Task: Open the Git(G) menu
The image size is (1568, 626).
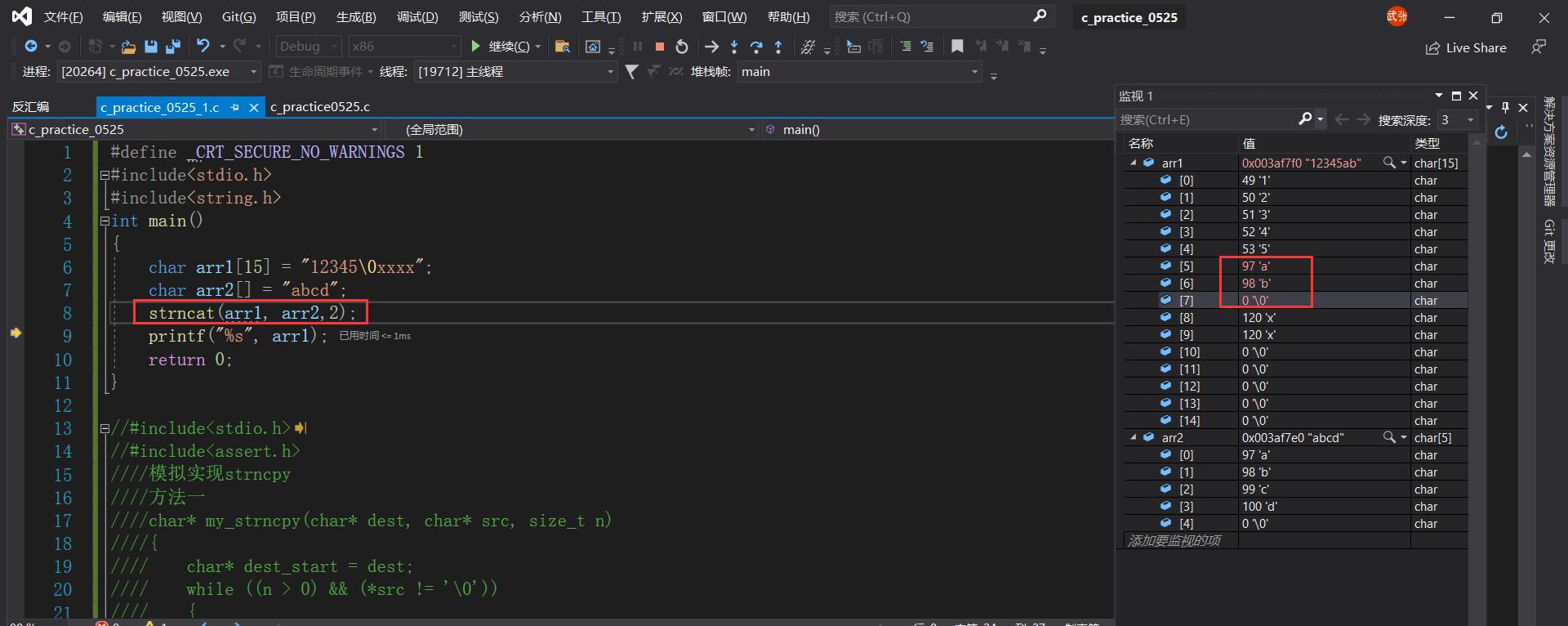Action: [x=238, y=16]
